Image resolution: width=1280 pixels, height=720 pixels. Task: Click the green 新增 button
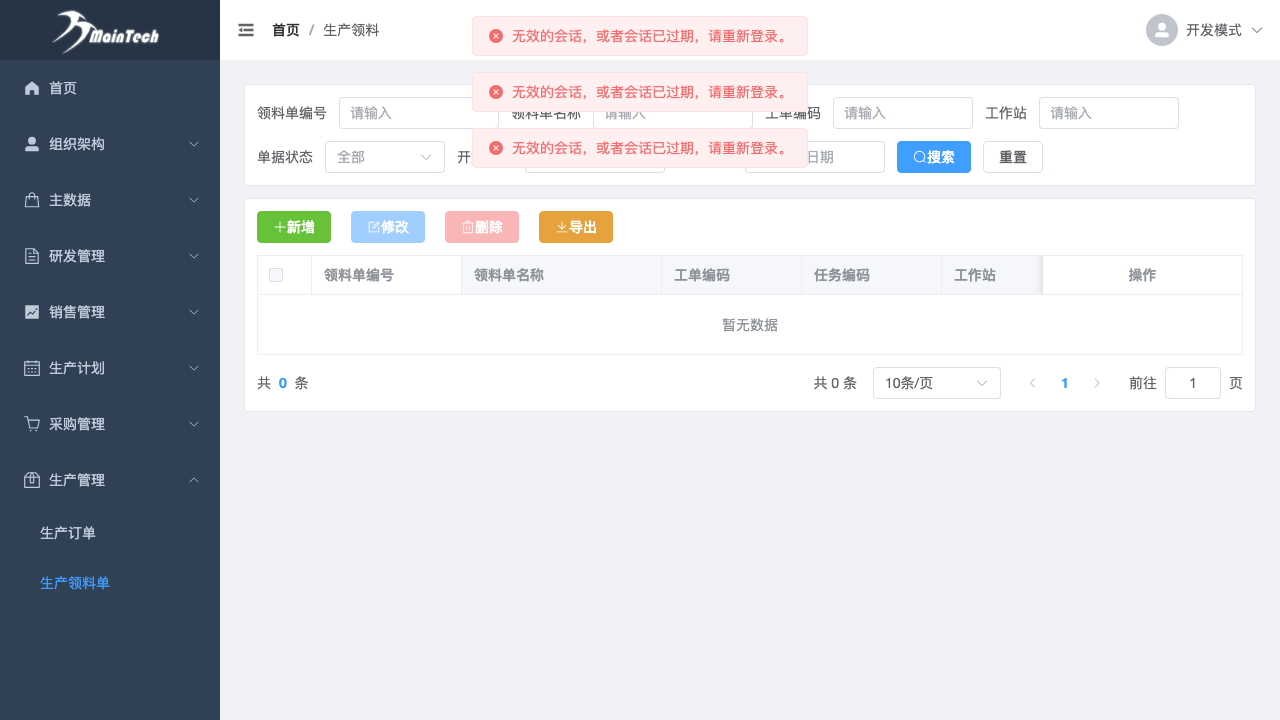coord(293,227)
